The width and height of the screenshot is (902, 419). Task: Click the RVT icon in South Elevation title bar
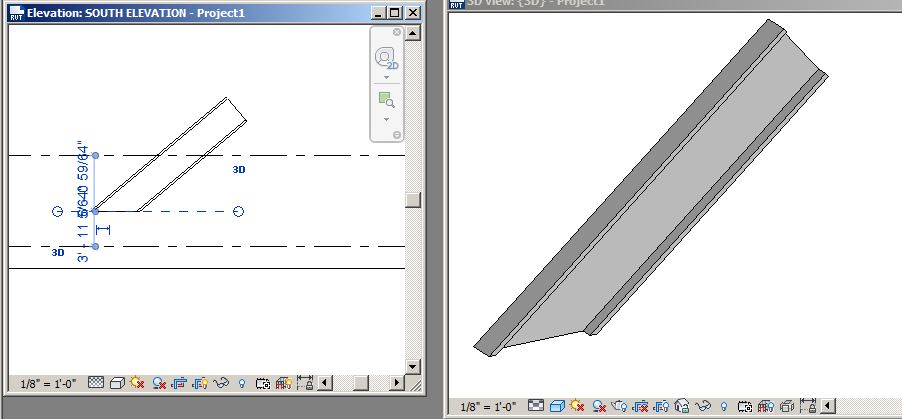point(16,13)
